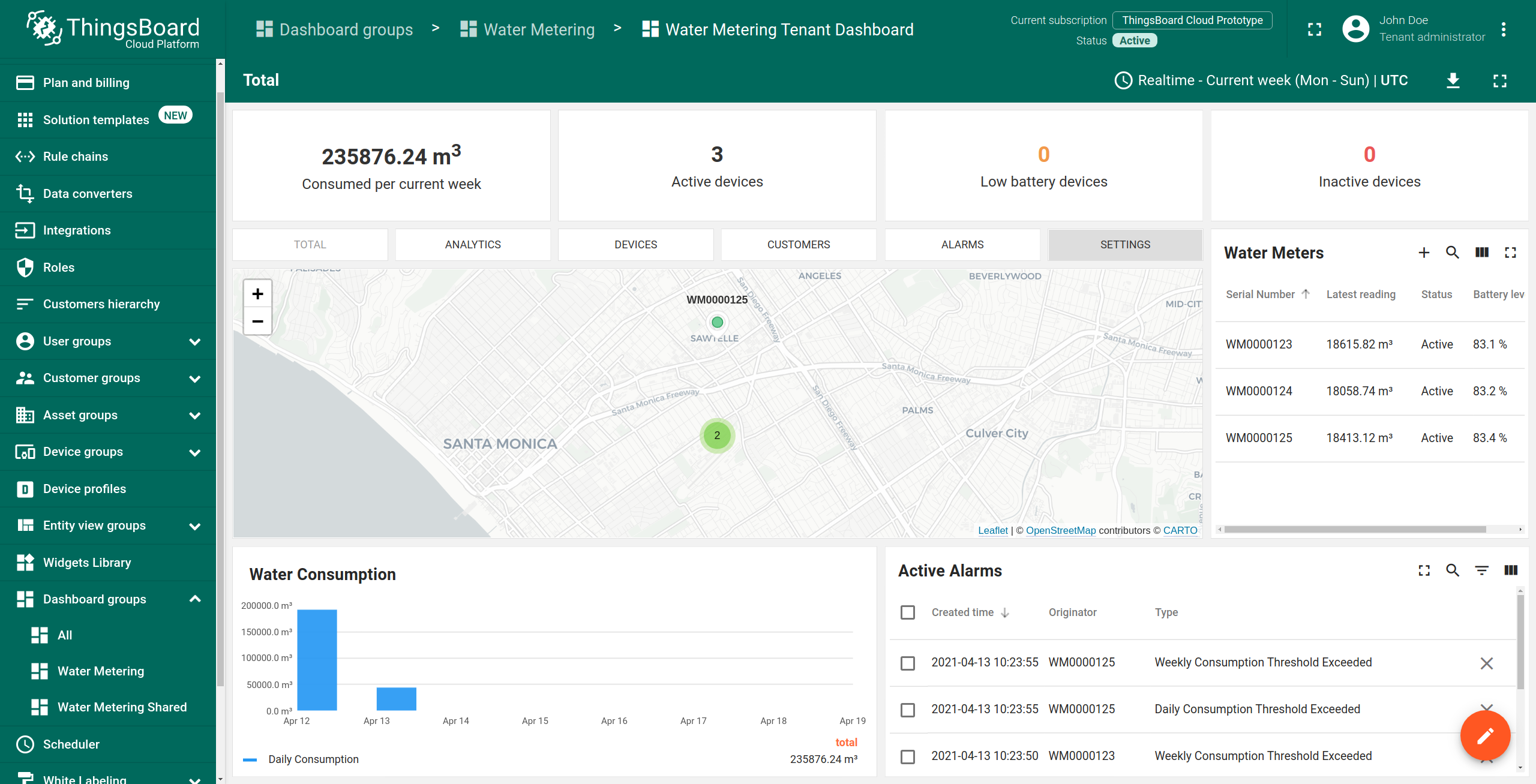Click the orange edit dashboard pencil button
The height and width of the screenshot is (784, 1536).
pos(1484,735)
